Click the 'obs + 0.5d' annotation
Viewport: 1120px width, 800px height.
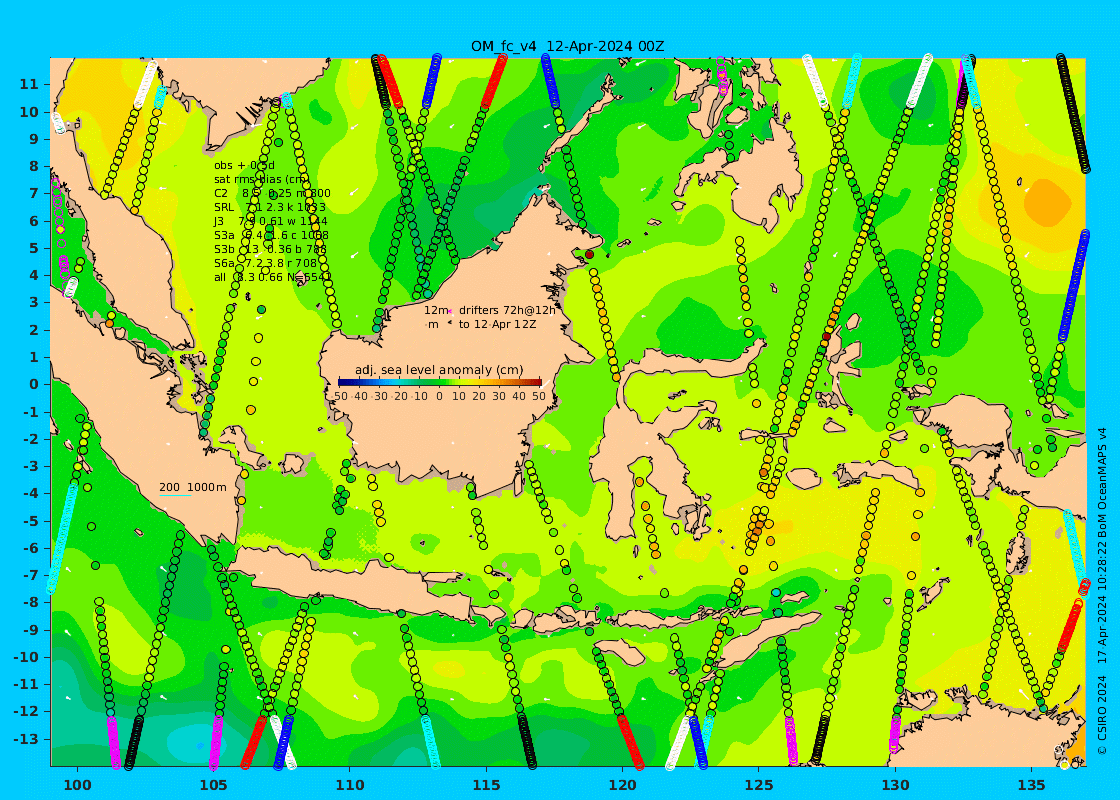pyautogui.click(x=244, y=166)
